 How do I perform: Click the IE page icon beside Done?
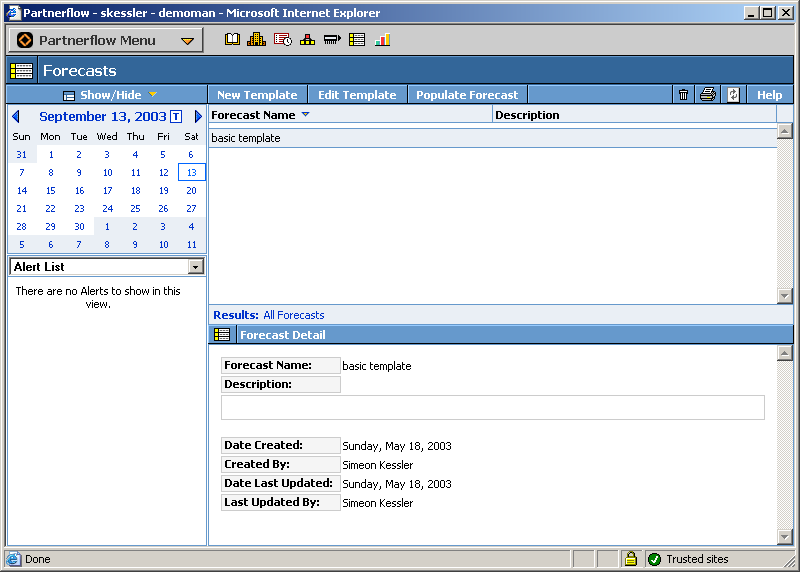[x=13, y=559]
